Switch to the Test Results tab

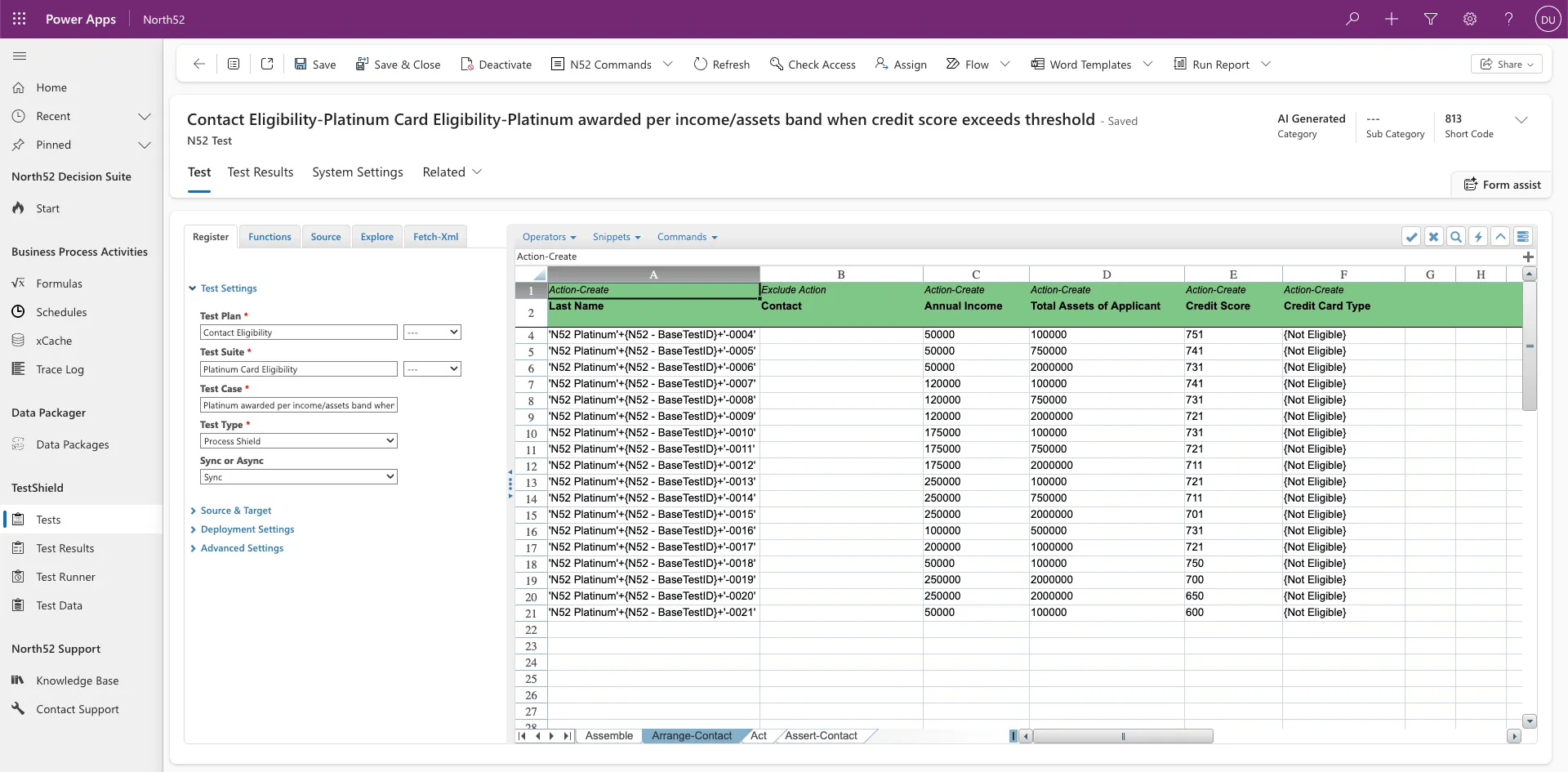(x=261, y=172)
